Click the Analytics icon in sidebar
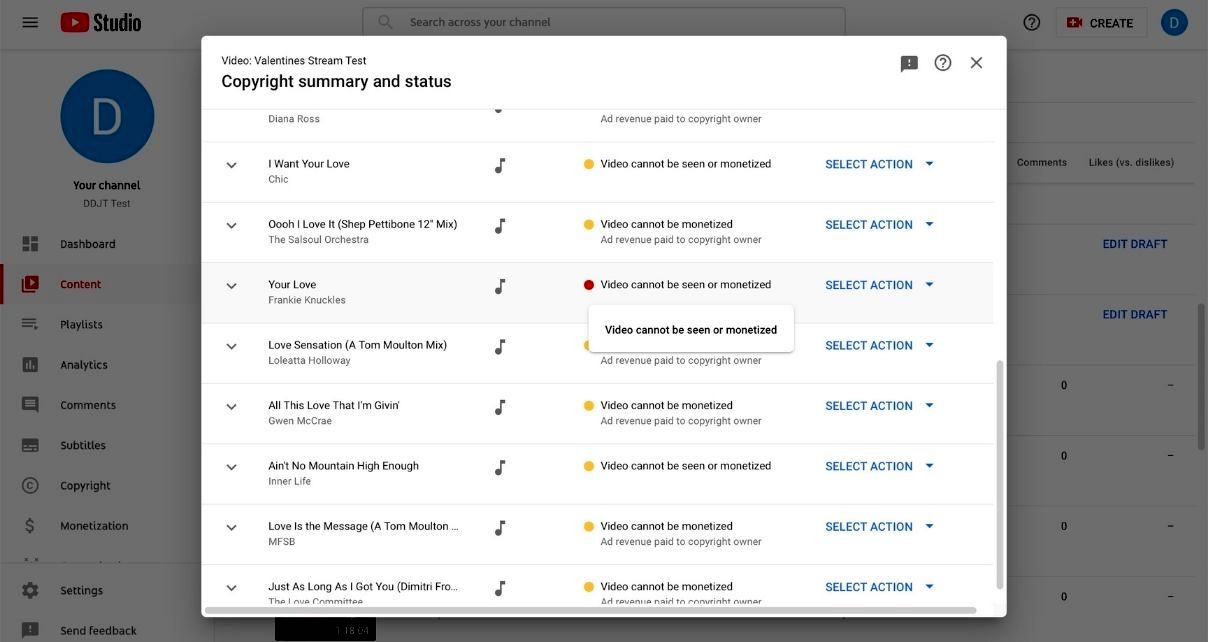 30,365
